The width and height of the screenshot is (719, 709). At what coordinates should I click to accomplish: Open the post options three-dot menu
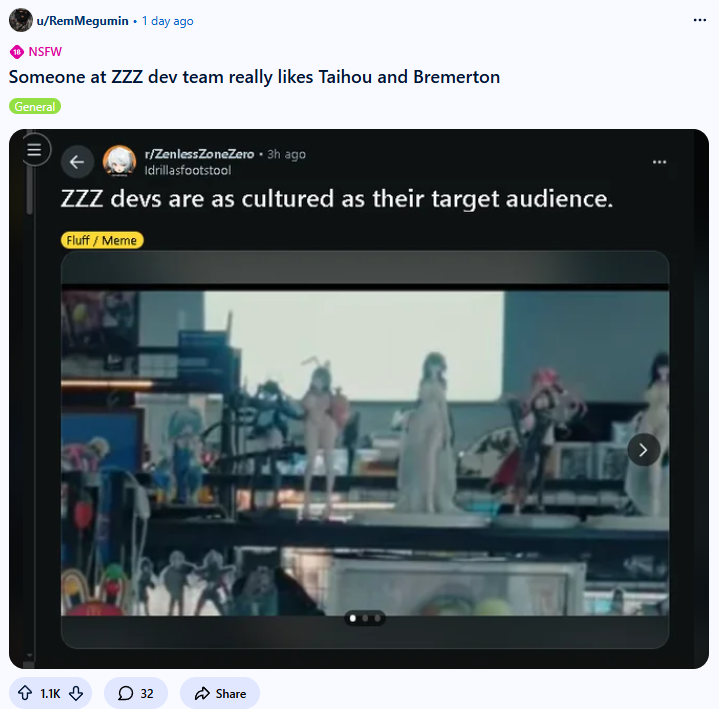(x=699, y=20)
